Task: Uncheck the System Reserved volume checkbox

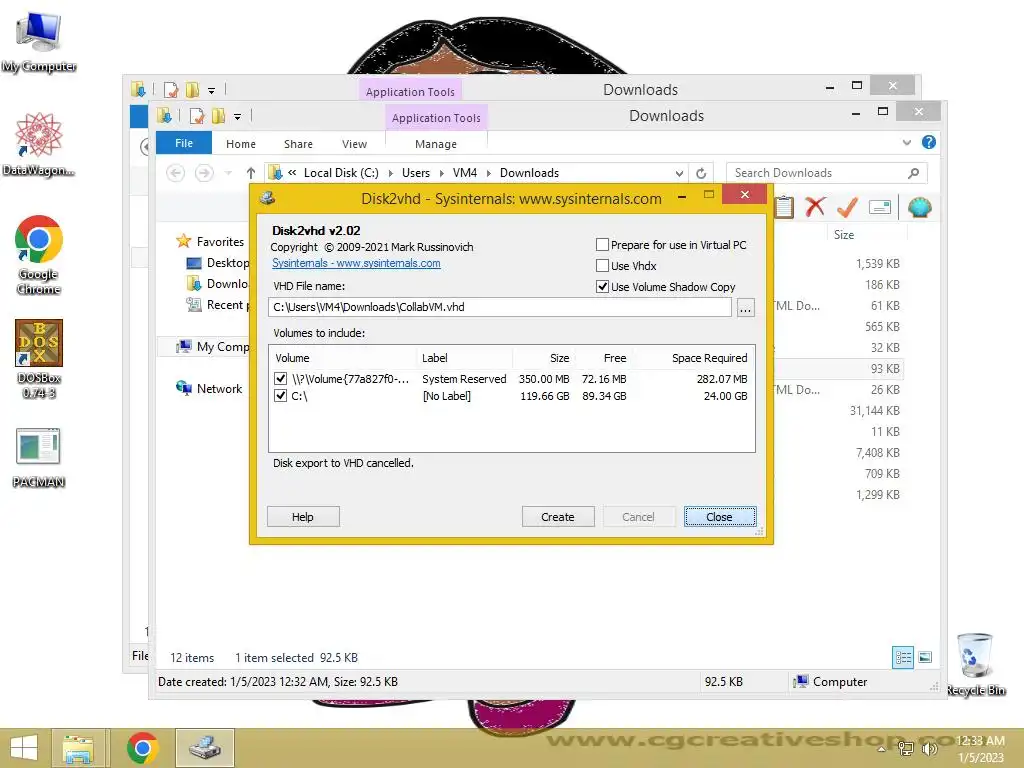Action: (281, 379)
